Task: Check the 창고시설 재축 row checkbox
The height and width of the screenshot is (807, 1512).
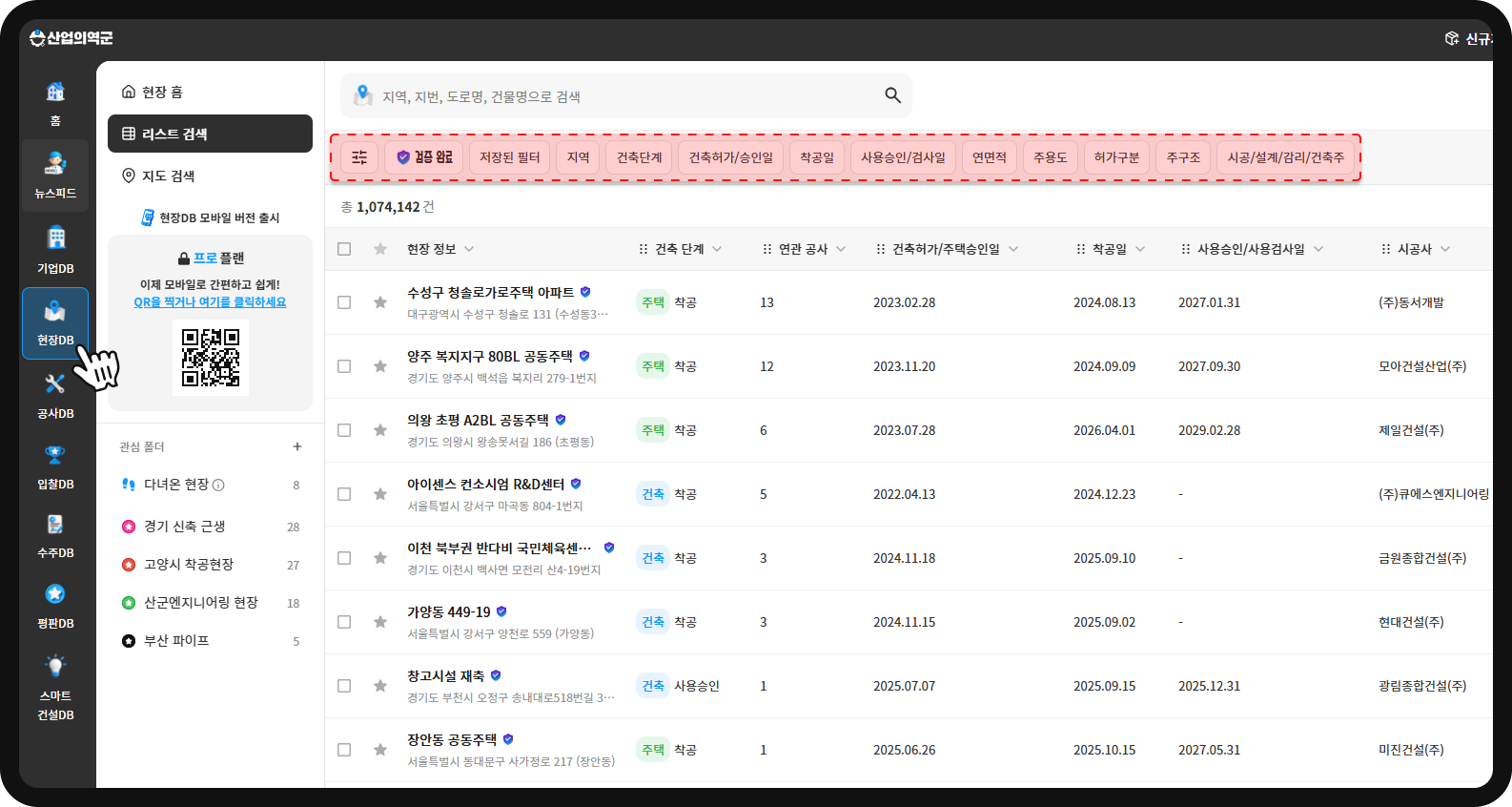Action: pos(344,686)
